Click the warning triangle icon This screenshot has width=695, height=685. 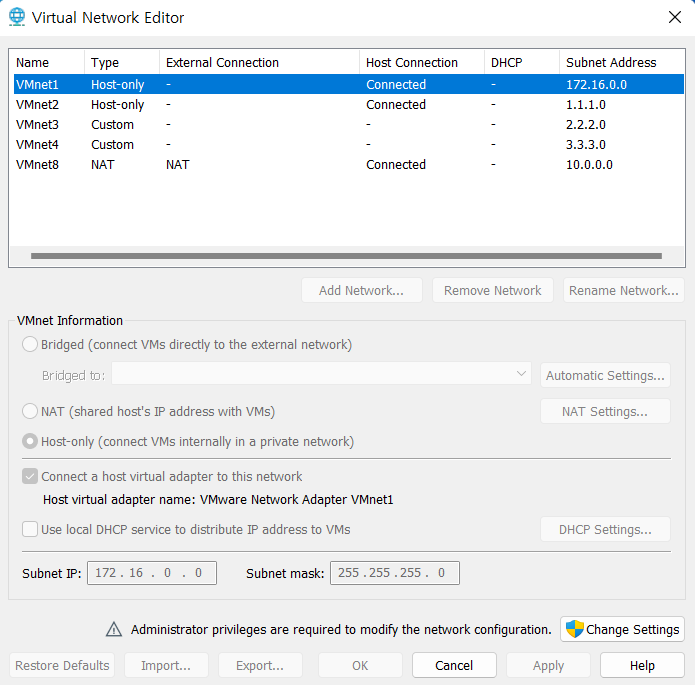tap(114, 630)
